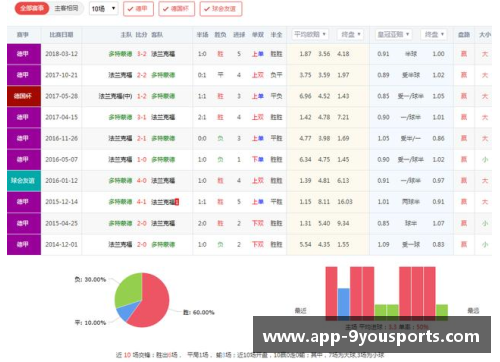Toggle the 球会友谊 filter checkbox
This screenshot has height=362, width=500.
221,9
